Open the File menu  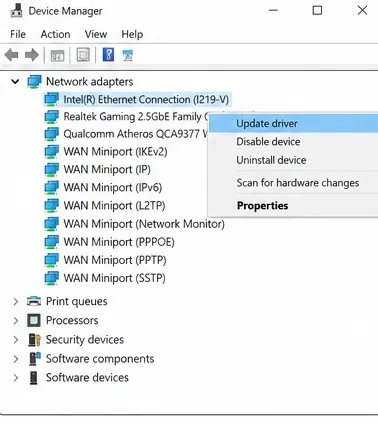pyautogui.click(x=18, y=34)
